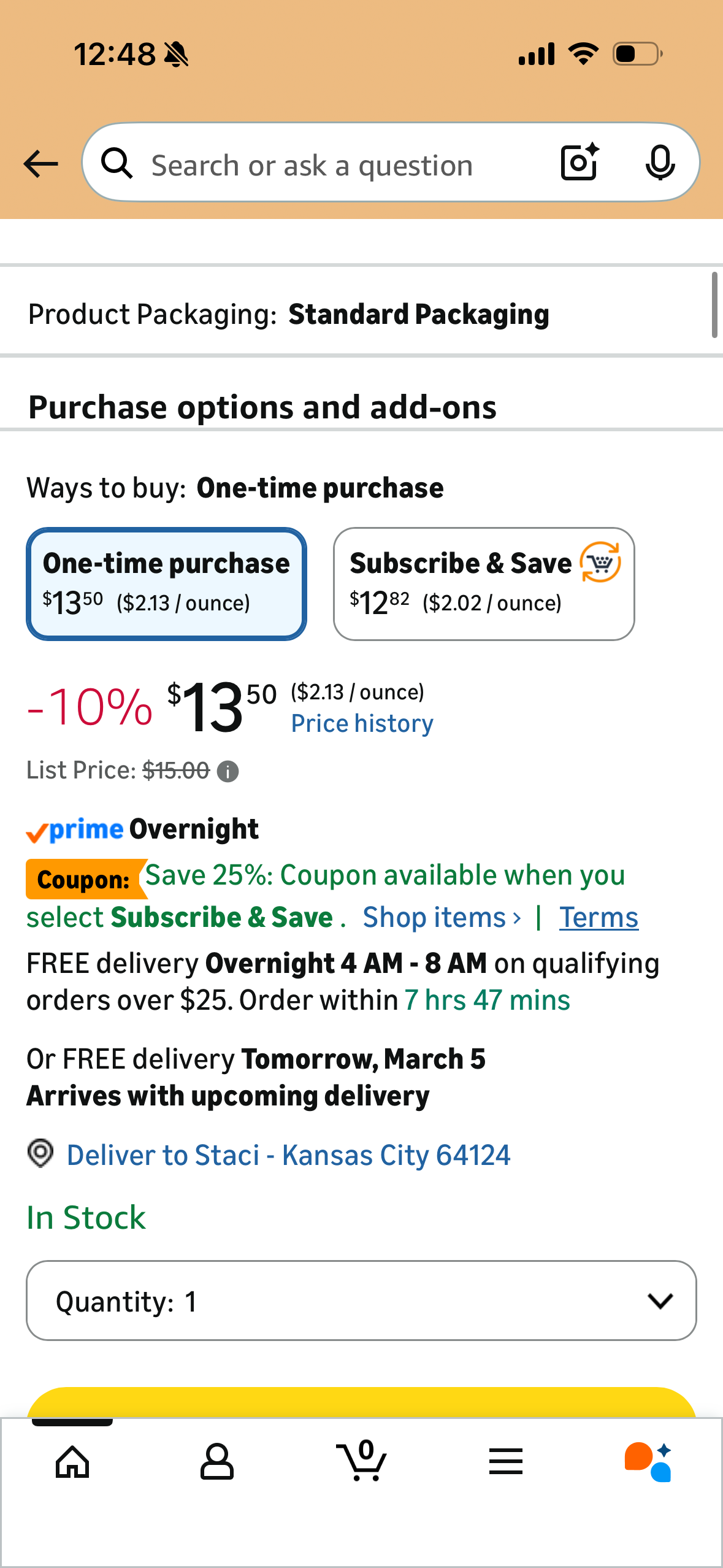View Price history link
Screen dimensions: 723x1568
point(362,724)
